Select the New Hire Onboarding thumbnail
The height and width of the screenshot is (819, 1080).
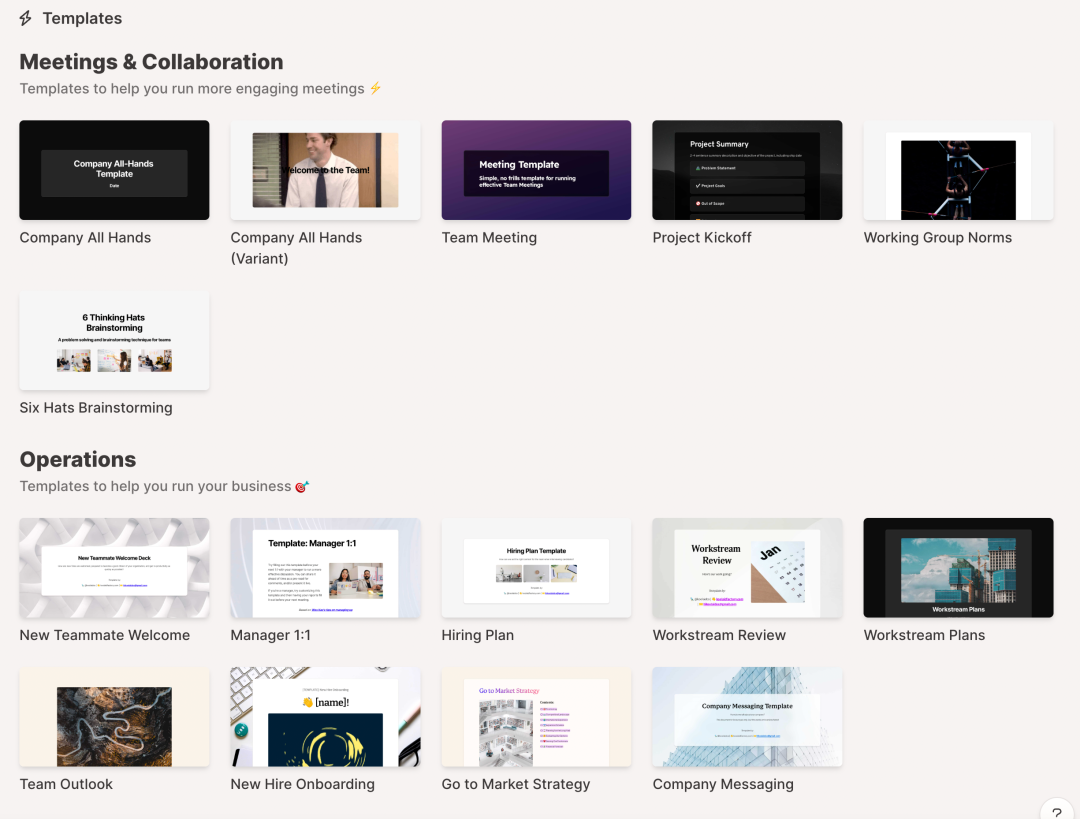[x=325, y=717]
